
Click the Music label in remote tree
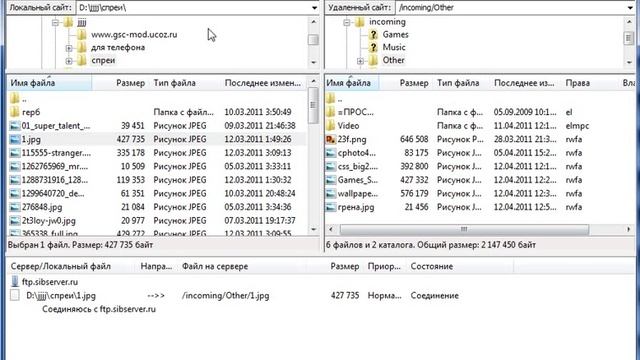click(x=394, y=47)
